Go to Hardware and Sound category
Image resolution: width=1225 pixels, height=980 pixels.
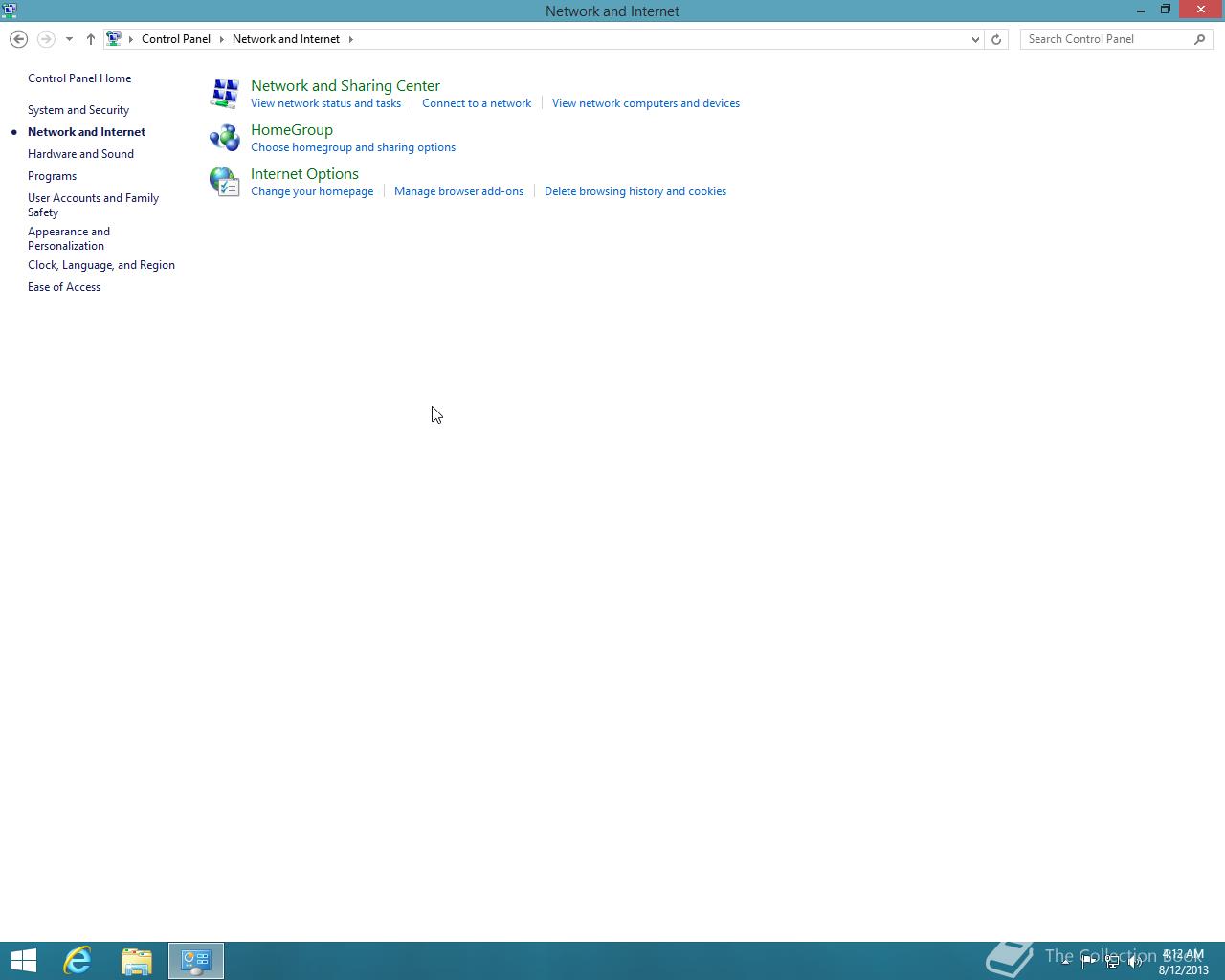[80, 154]
